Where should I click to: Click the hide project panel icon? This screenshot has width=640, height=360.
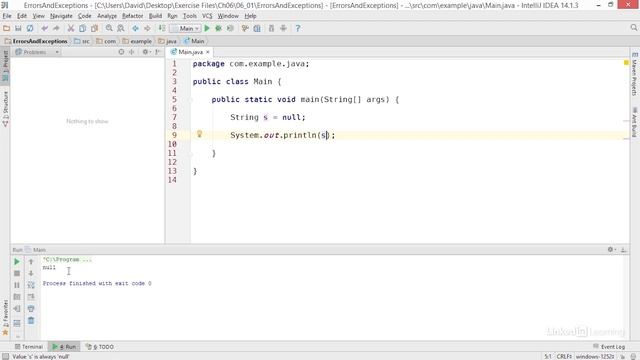158,52
